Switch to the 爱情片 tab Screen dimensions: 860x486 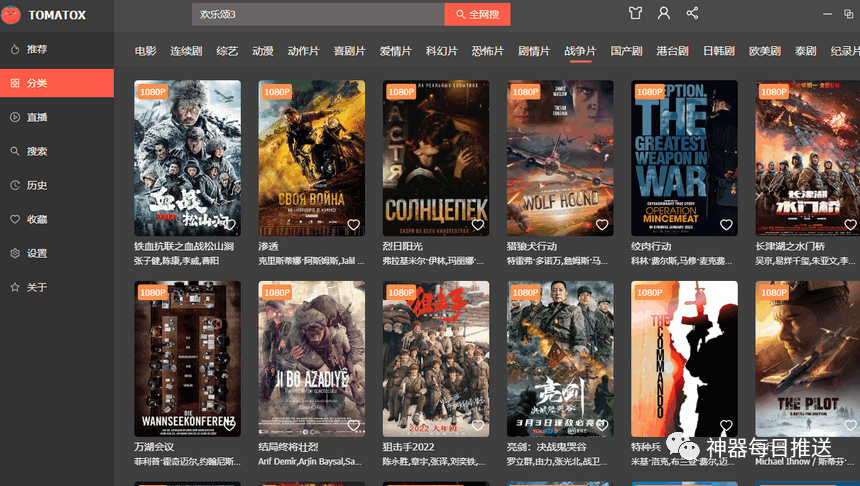pos(395,51)
